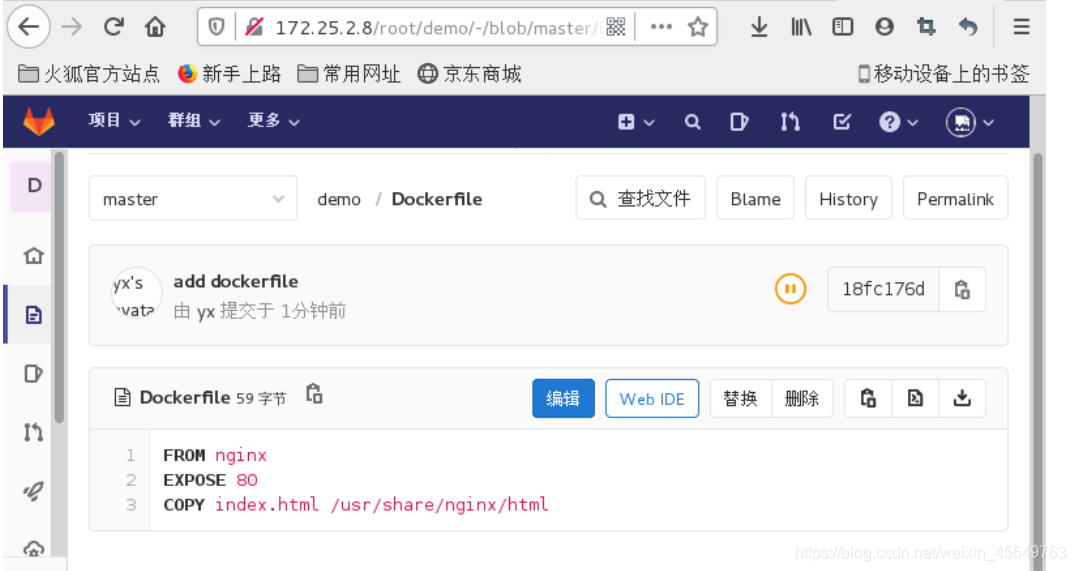Image resolution: width=1076 pixels, height=571 pixels.
Task: Open the Firefox library icon
Action: click(x=801, y=27)
